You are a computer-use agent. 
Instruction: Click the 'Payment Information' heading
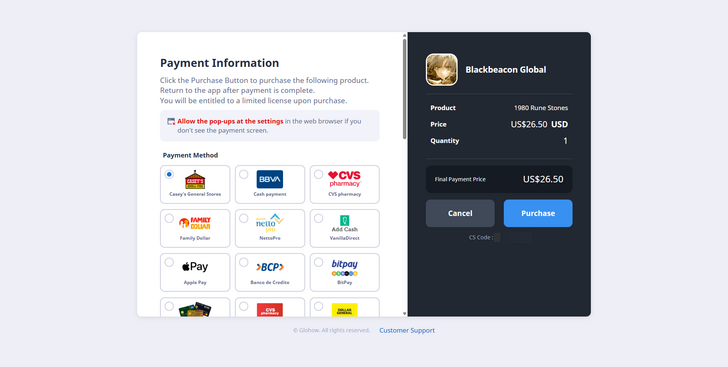[x=220, y=63]
